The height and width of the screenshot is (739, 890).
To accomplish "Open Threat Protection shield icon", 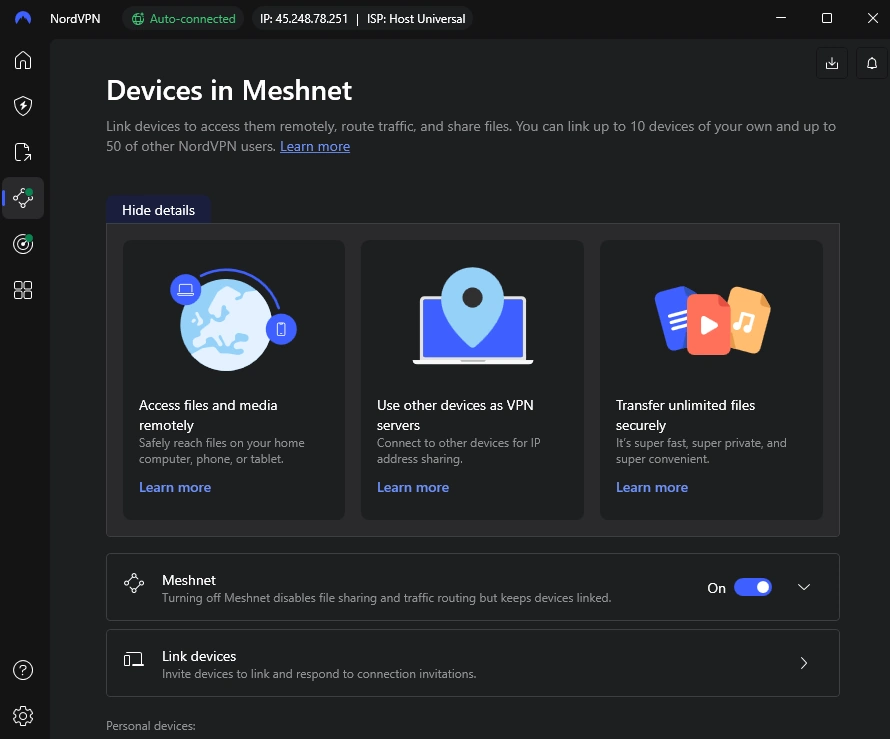I will point(23,106).
